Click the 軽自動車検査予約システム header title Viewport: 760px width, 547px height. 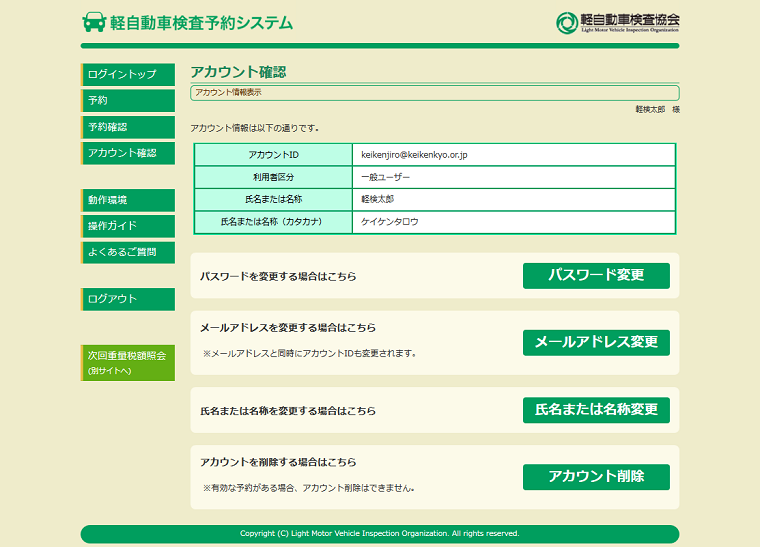click(201, 22)
